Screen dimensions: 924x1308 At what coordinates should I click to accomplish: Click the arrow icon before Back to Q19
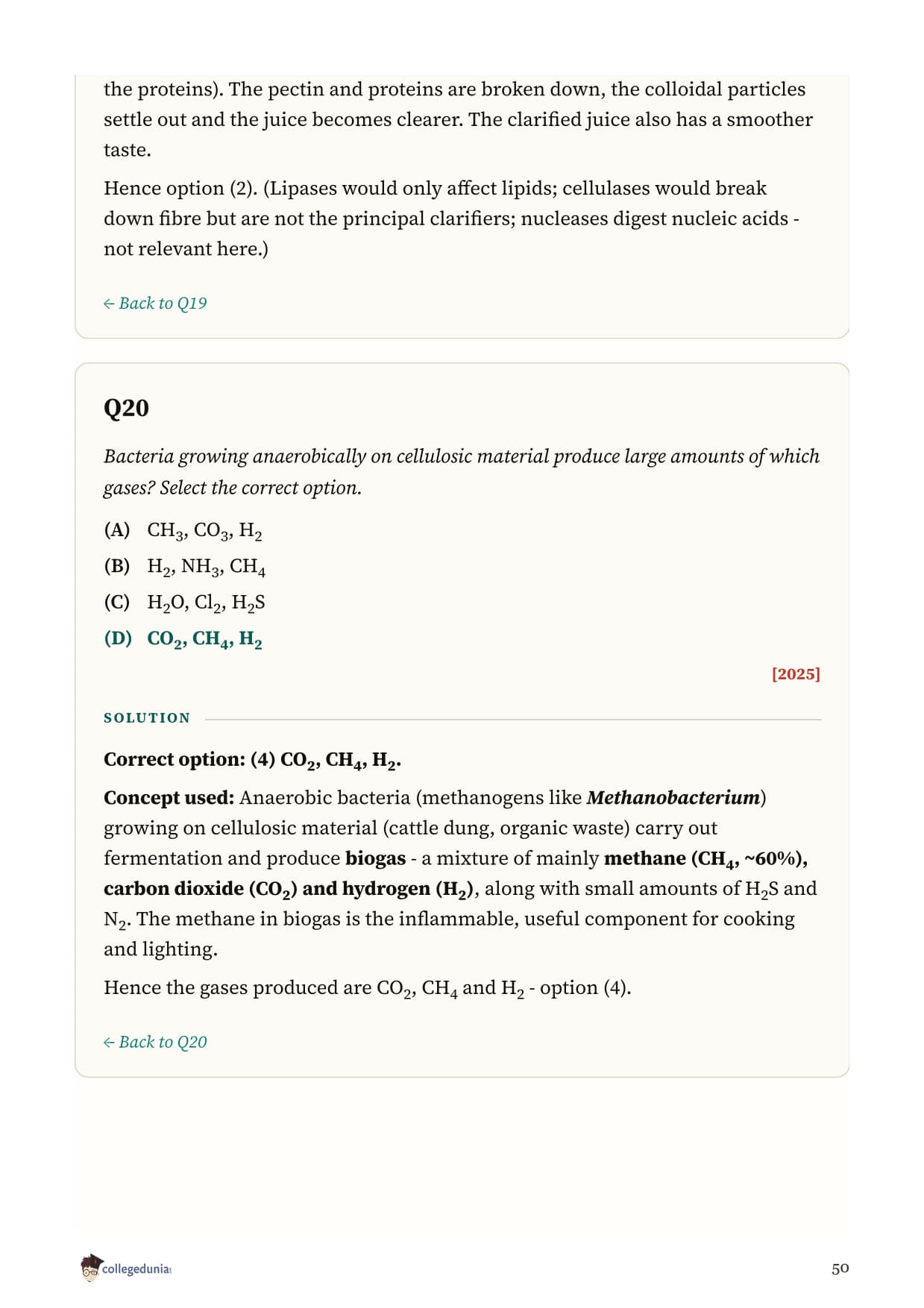[x=109, y=304]
